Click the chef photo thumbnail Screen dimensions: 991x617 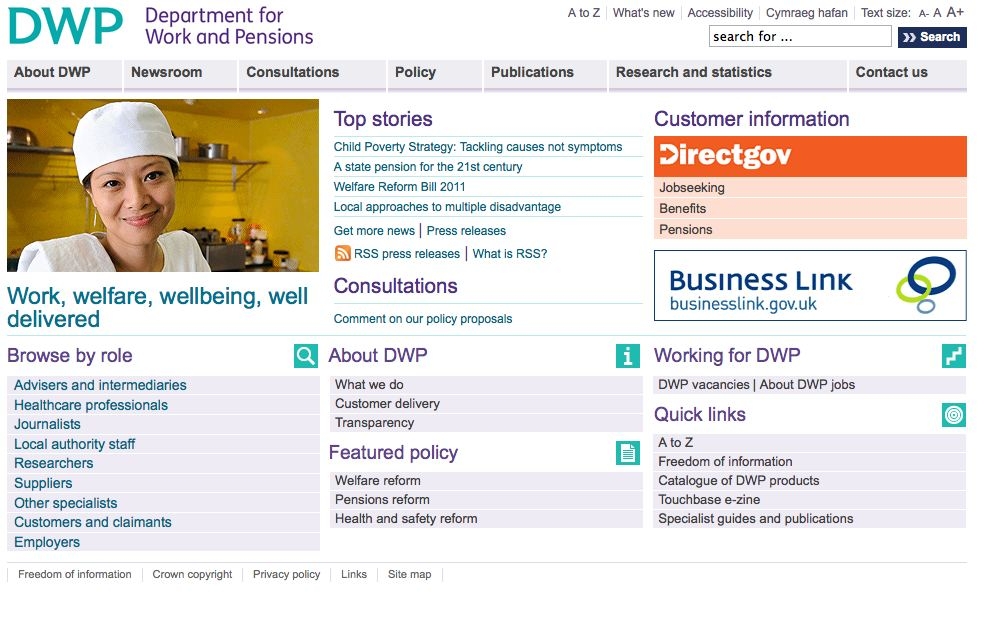tap(163, 186)
